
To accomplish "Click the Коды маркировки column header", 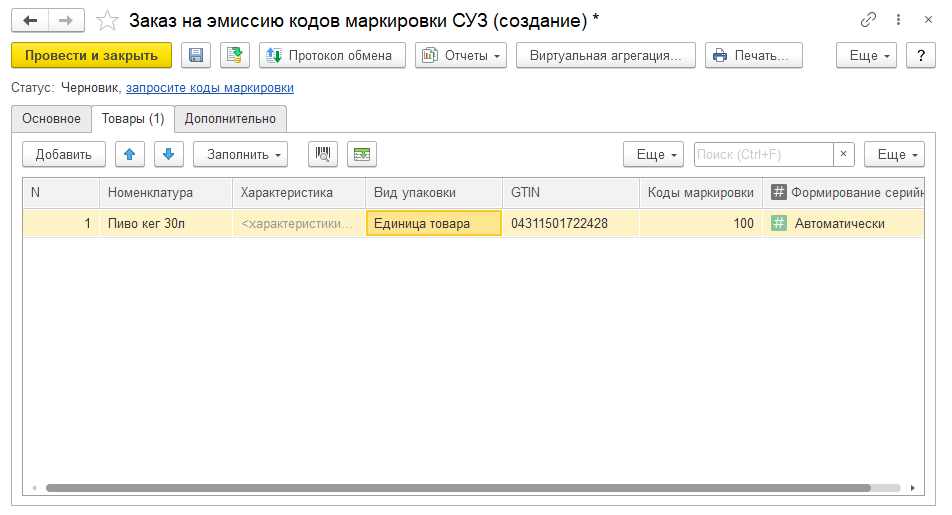I will (x=701, y=193).
